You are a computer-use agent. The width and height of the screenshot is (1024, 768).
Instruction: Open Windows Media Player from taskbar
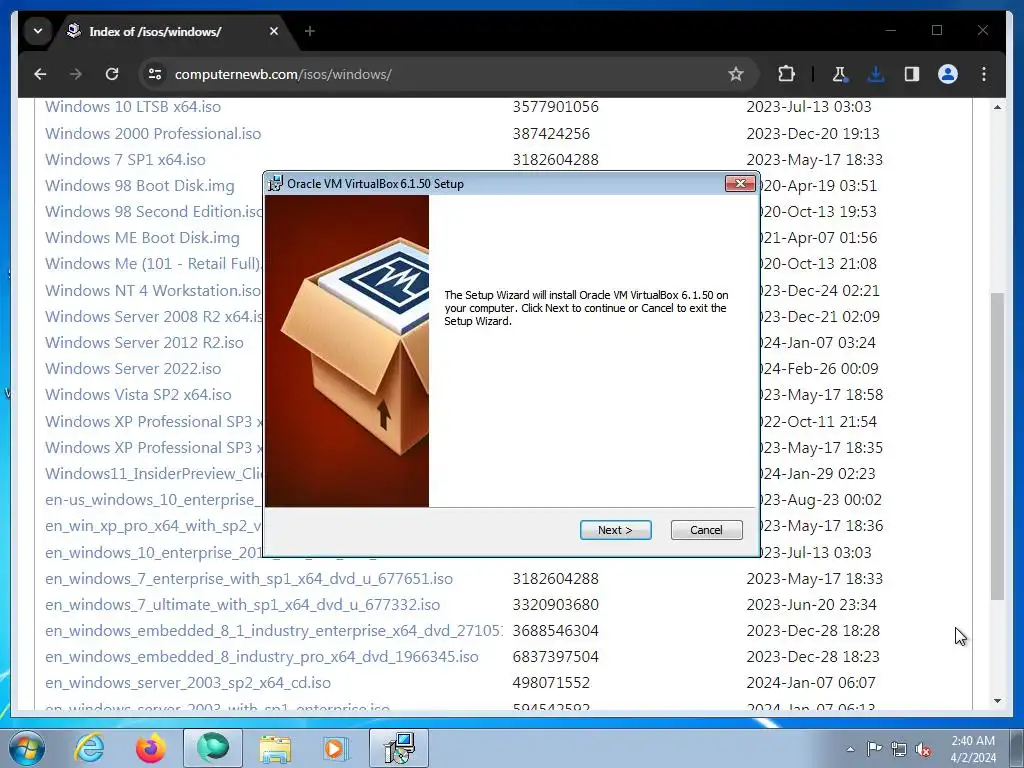pos(336,748)
